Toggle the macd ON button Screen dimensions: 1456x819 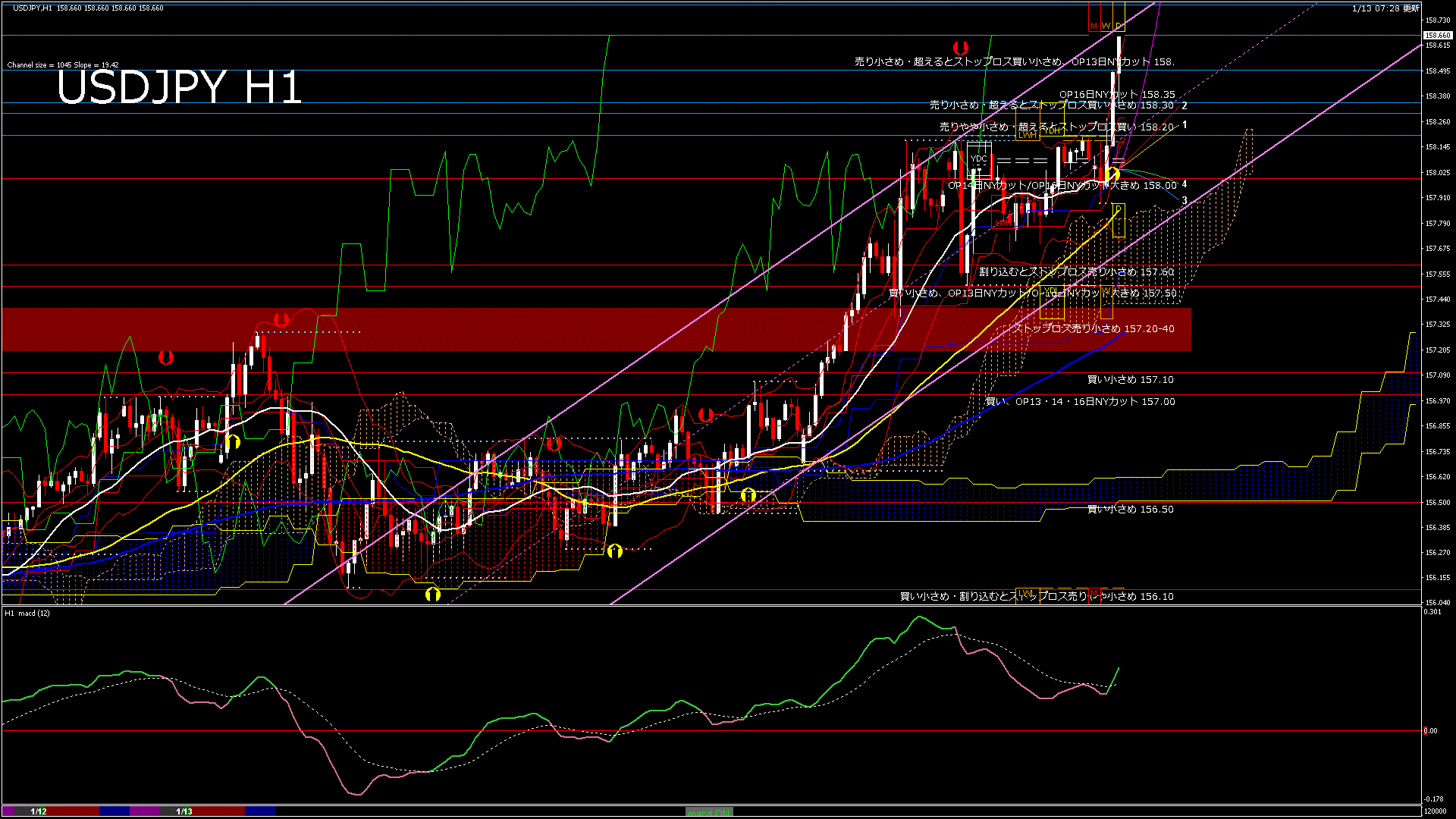click(709, 812)
